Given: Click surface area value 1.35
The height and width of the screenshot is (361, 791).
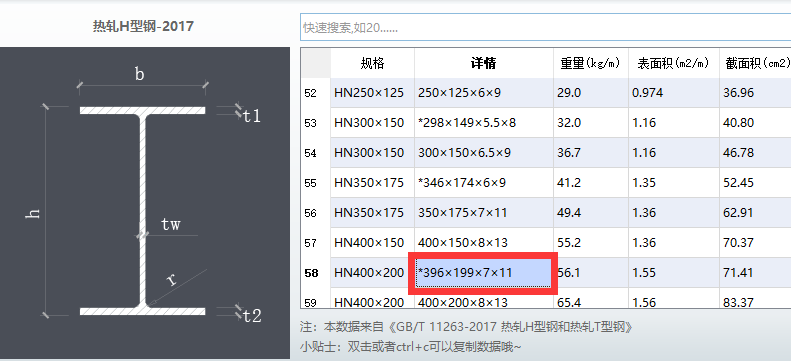Looking at the screenshot, I should 673,183.
